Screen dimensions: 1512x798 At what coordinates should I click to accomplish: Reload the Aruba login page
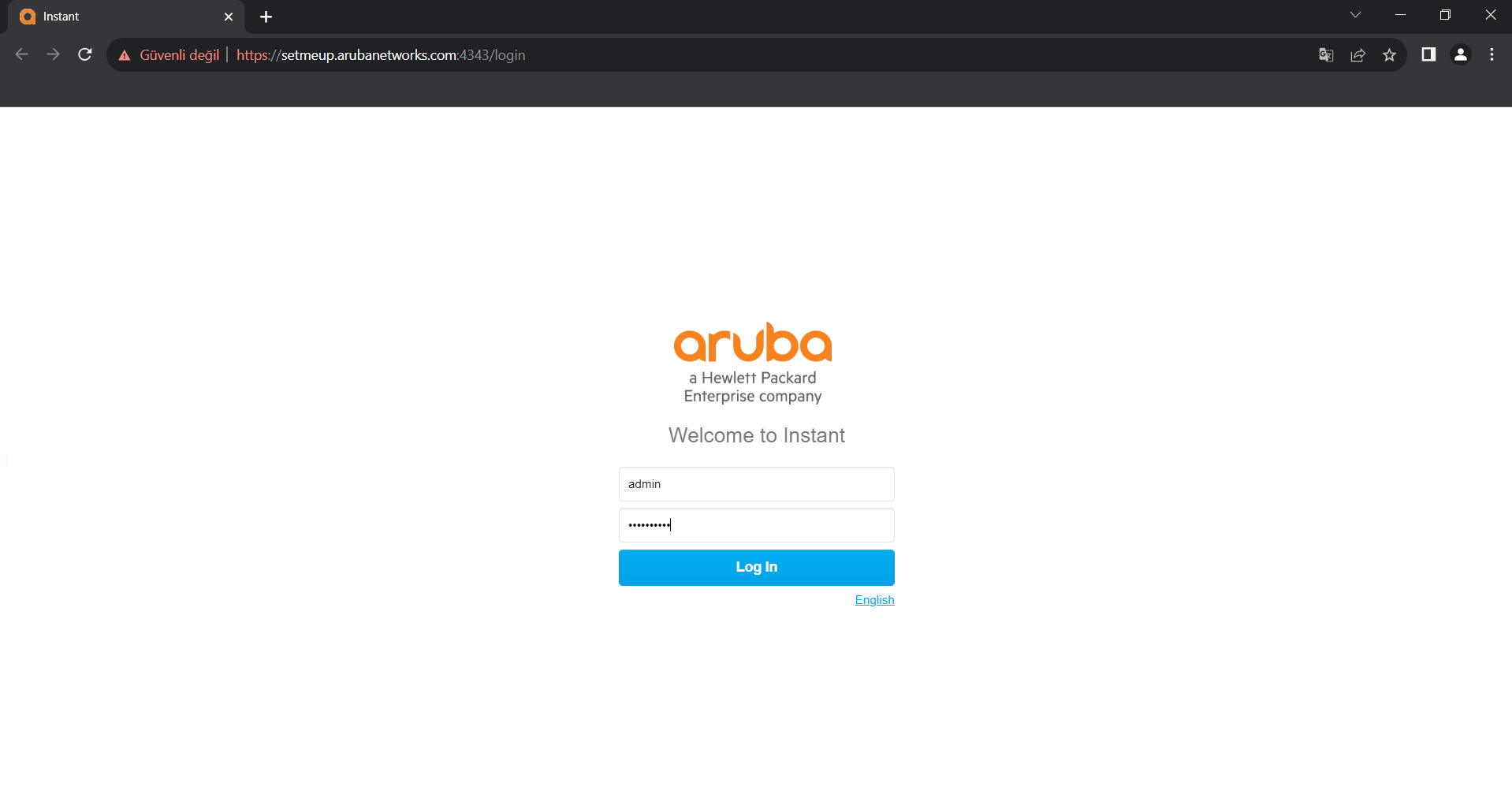click(x=85, y=54)
